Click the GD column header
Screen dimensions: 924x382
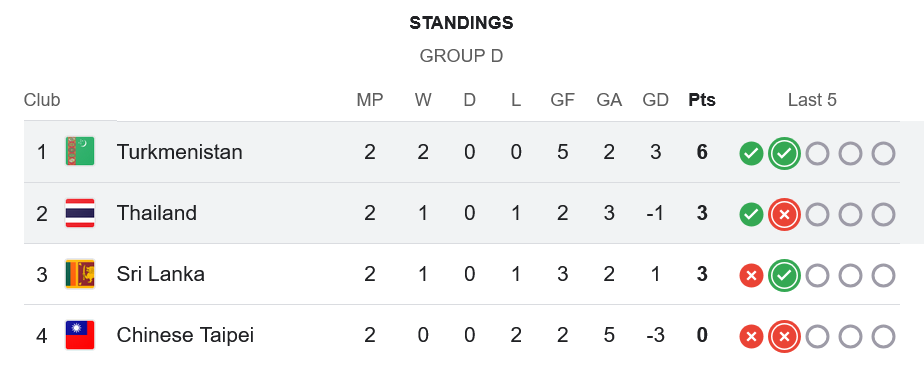coord(655,100)
